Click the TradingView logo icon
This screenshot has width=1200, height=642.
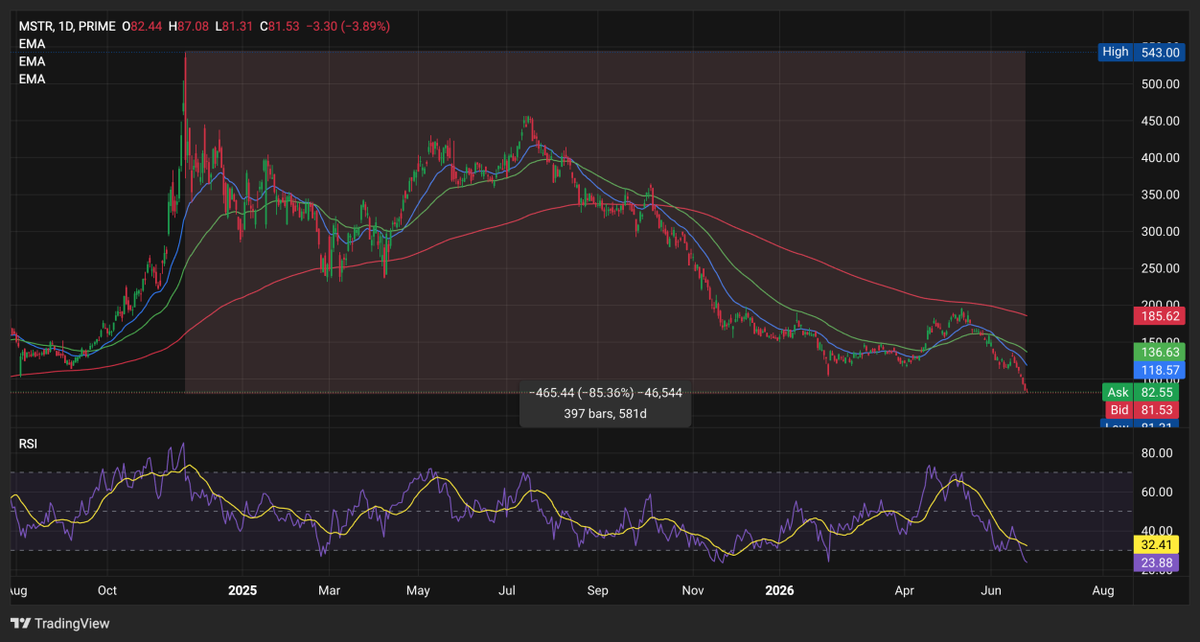tap(21, 624)
